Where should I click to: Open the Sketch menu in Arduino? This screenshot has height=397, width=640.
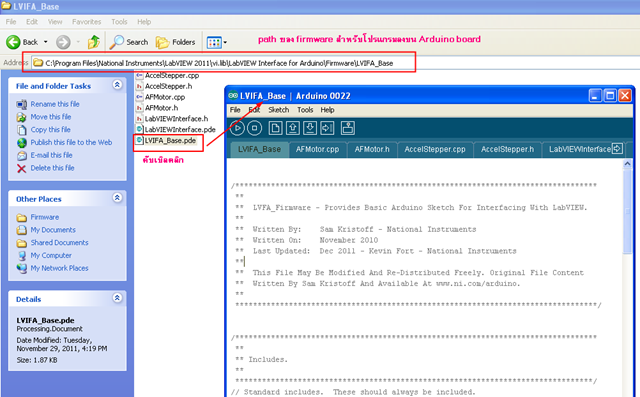point(279,110)
